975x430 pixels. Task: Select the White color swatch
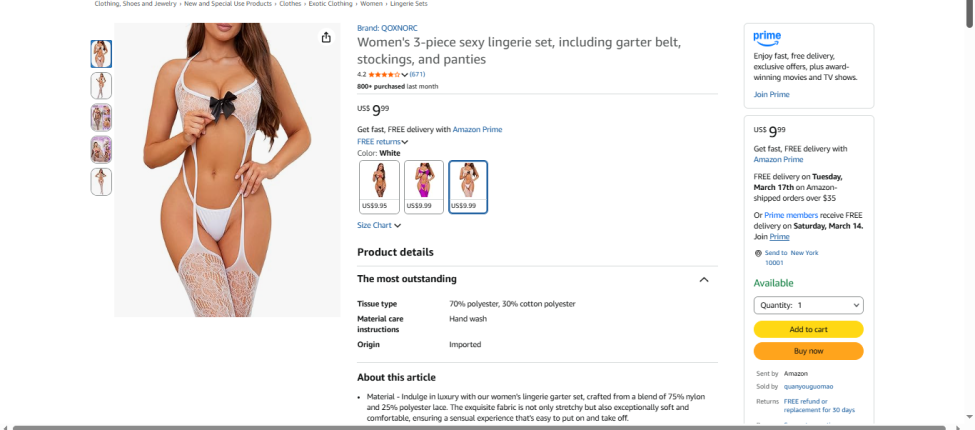pyautogui.click(x=468, y=186)
